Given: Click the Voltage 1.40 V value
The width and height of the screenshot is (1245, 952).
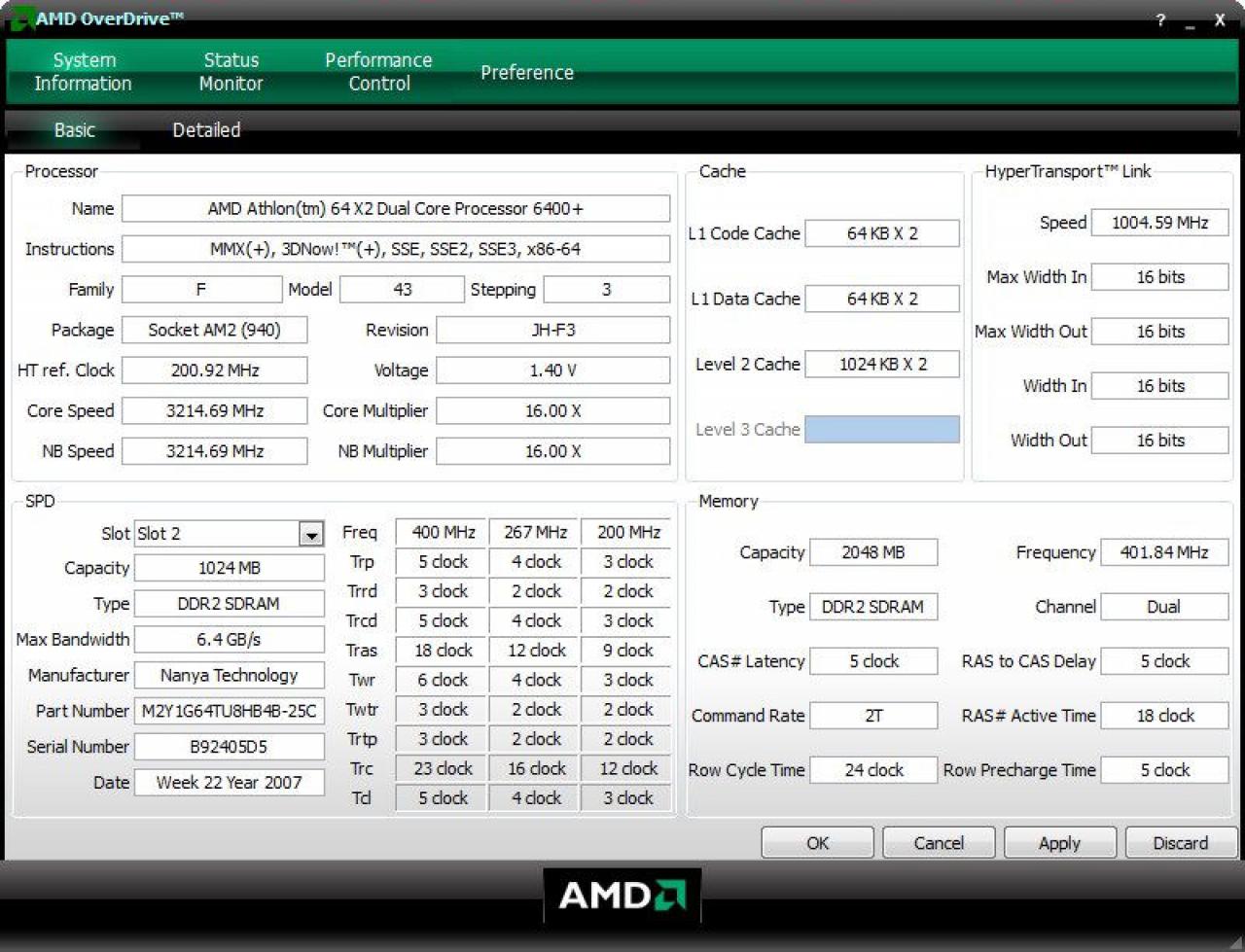Looking at the screenshot, I should tap(552, 370).
